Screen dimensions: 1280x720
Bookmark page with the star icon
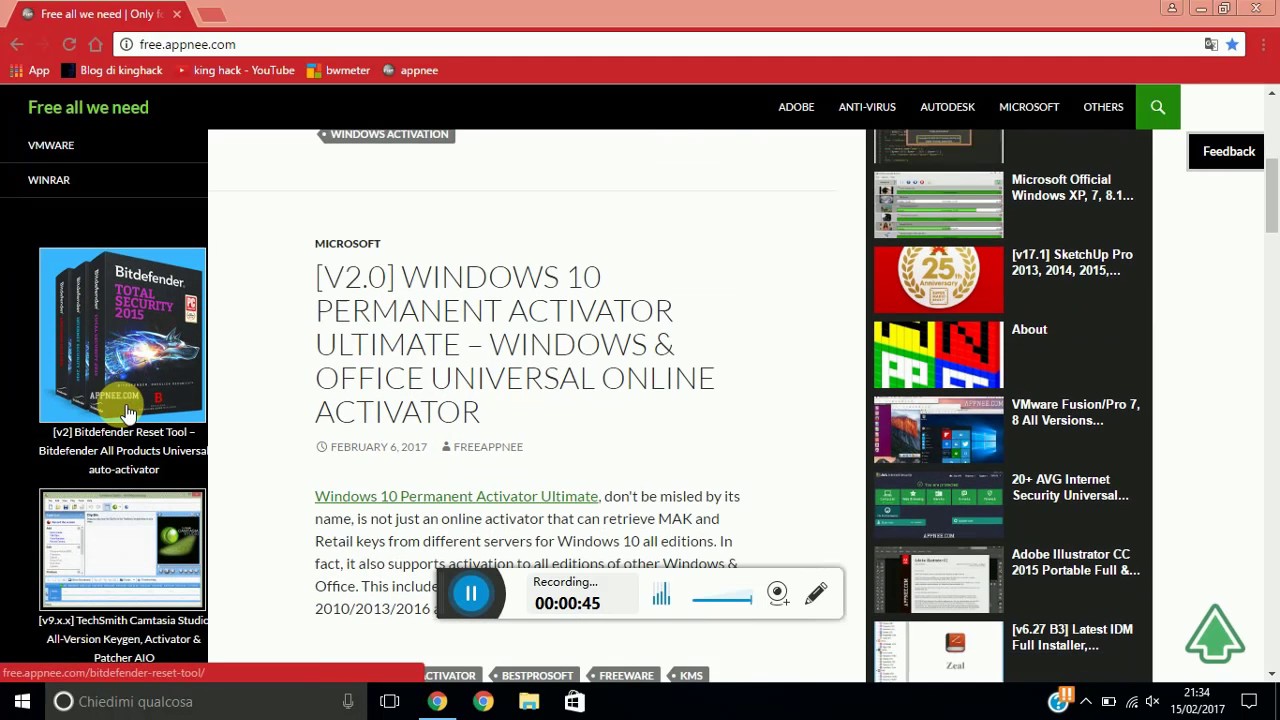(1232, 44)
